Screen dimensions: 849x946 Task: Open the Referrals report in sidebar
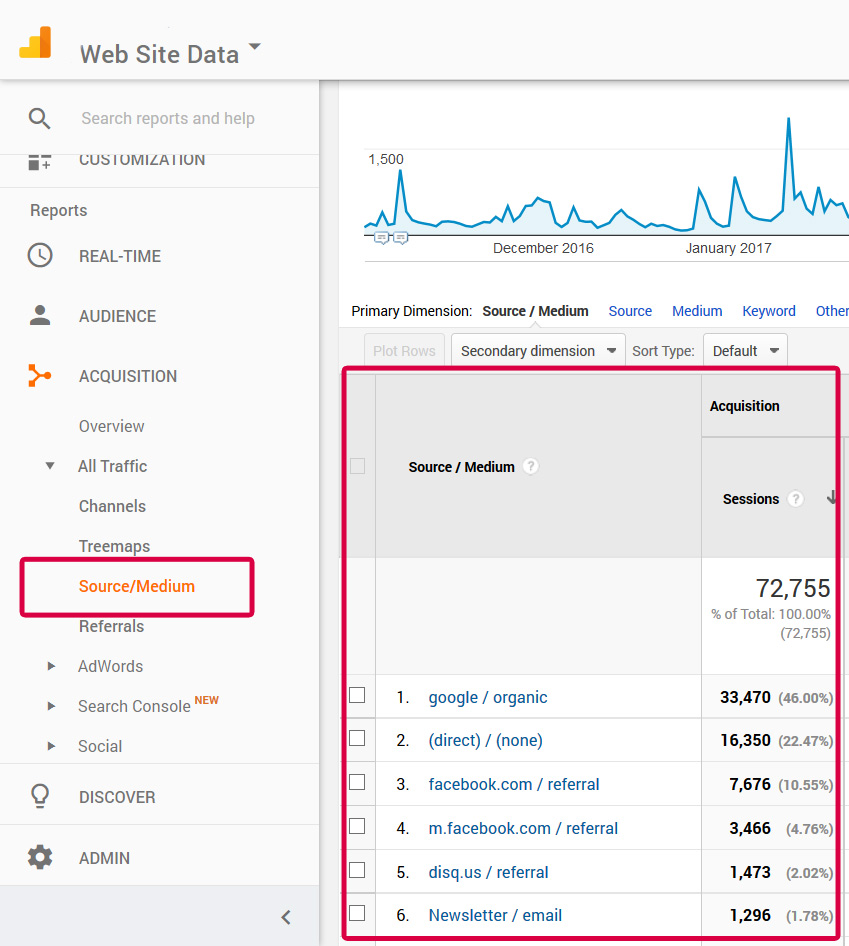click(x=111, y=626)
